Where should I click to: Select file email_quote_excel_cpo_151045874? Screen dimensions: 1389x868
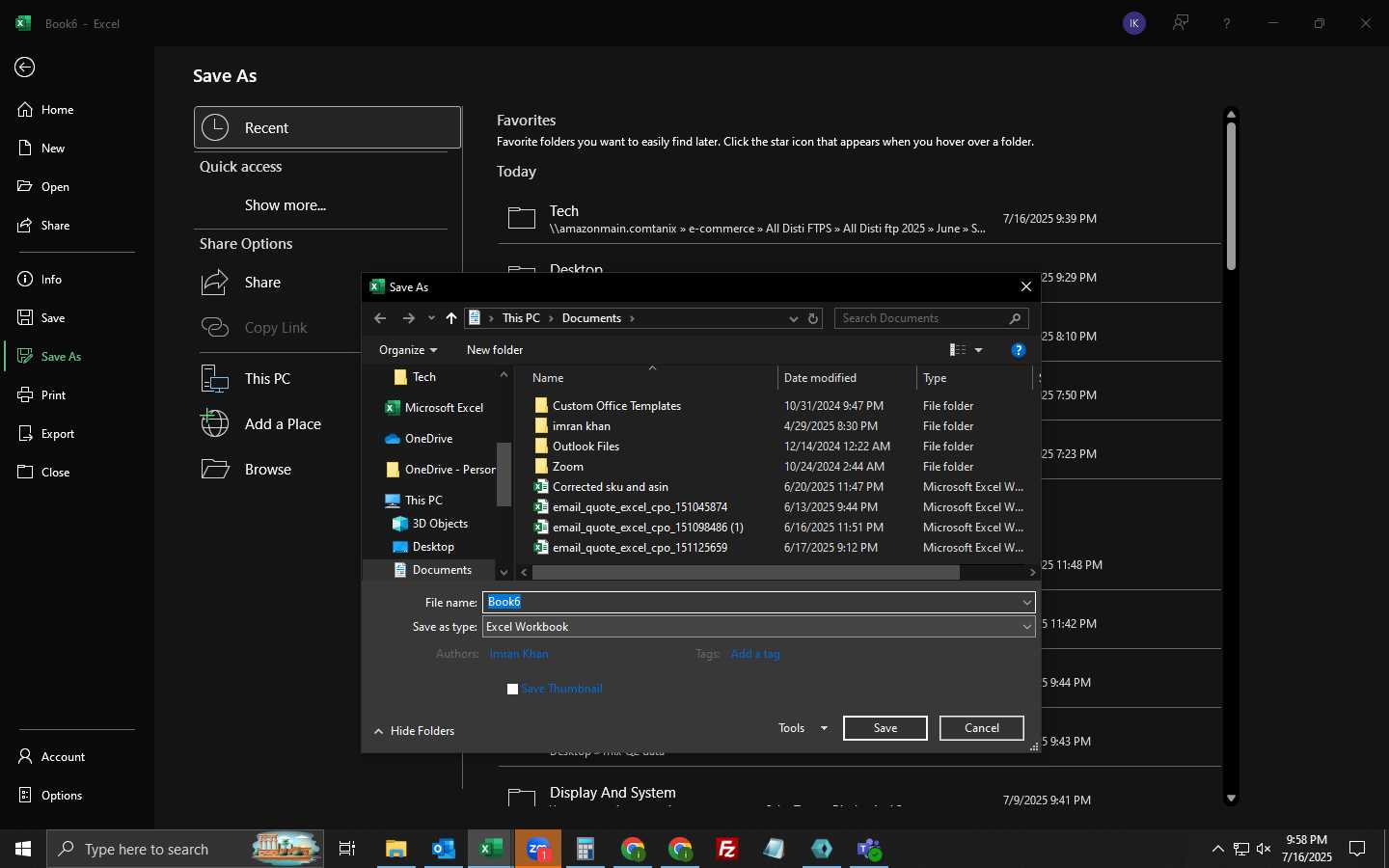point(640,507)
